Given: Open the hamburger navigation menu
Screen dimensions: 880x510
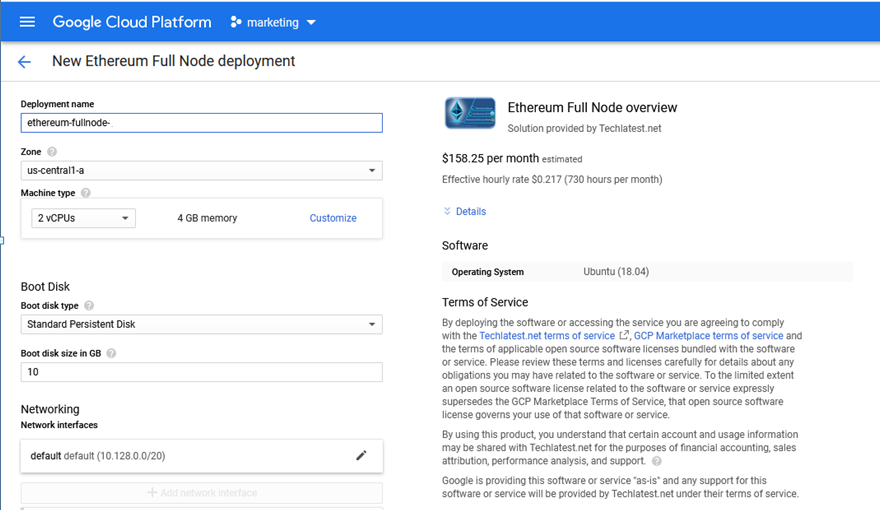Looking at the screenshot, I should 27,22.
